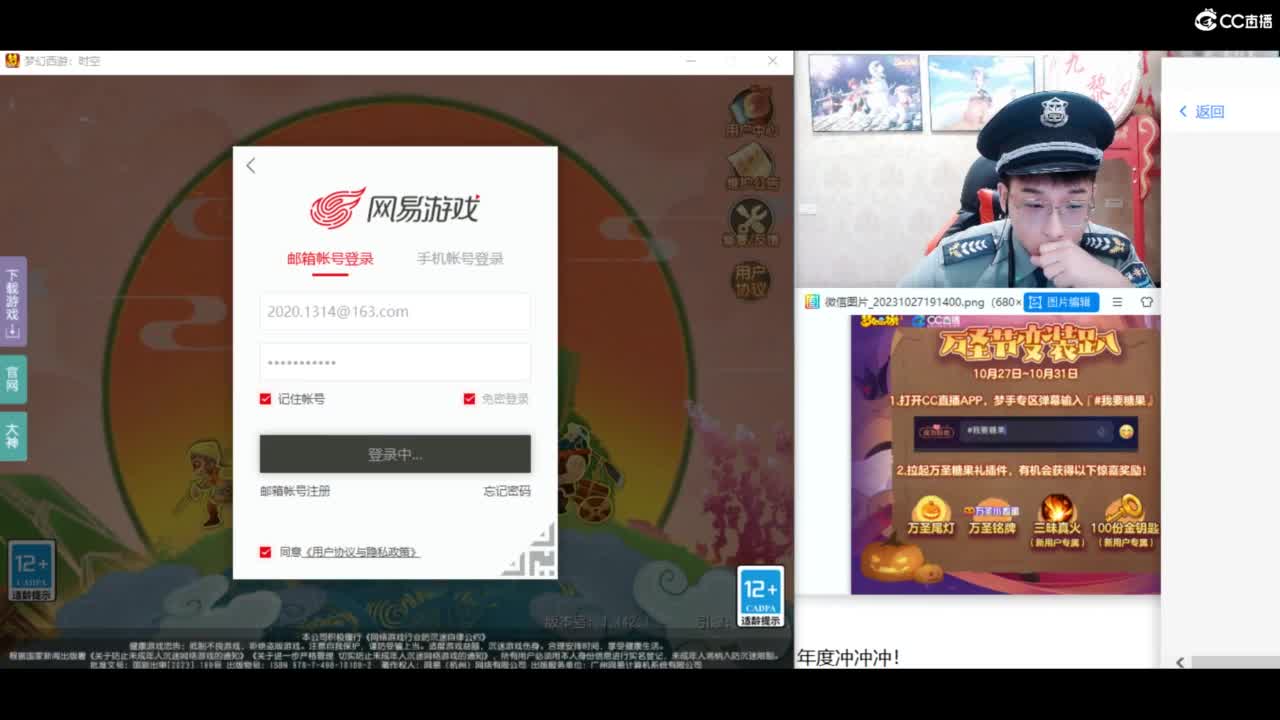This screenshot has height=720, width=1280.
Task: Open the 维护公告 maintenance notice icon
Action: click(751, 167)
